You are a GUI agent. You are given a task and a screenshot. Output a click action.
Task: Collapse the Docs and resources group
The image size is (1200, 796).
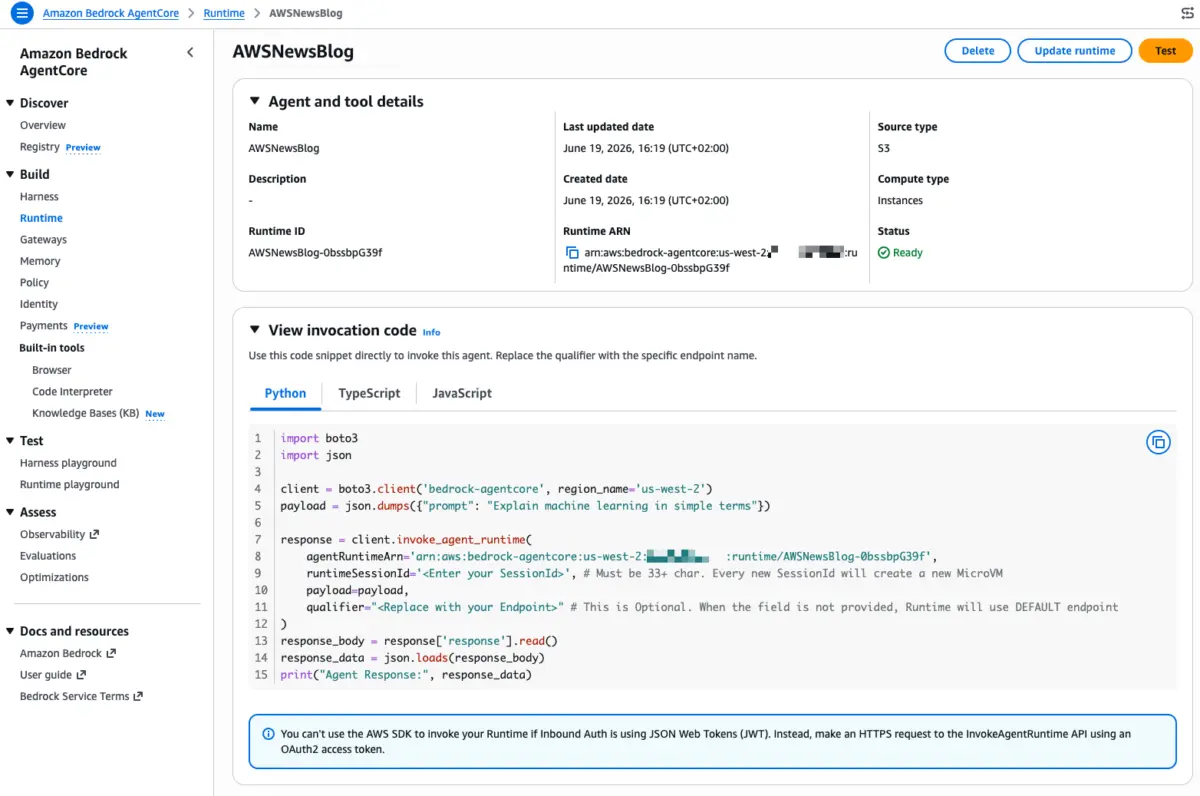pyautogui.click(x=10, y=631)
